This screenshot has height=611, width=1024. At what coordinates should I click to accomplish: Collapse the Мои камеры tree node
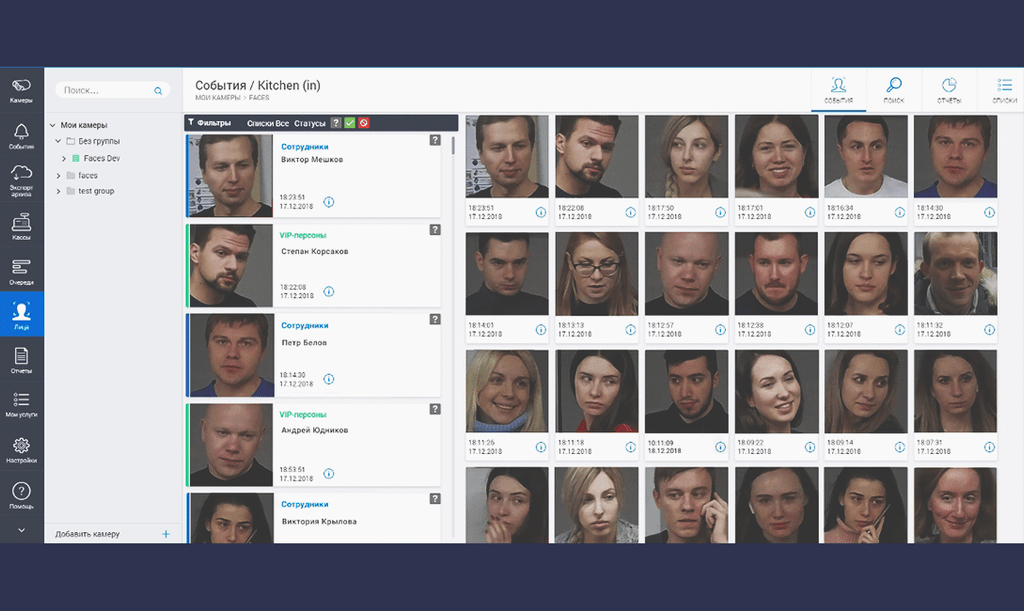53,125
